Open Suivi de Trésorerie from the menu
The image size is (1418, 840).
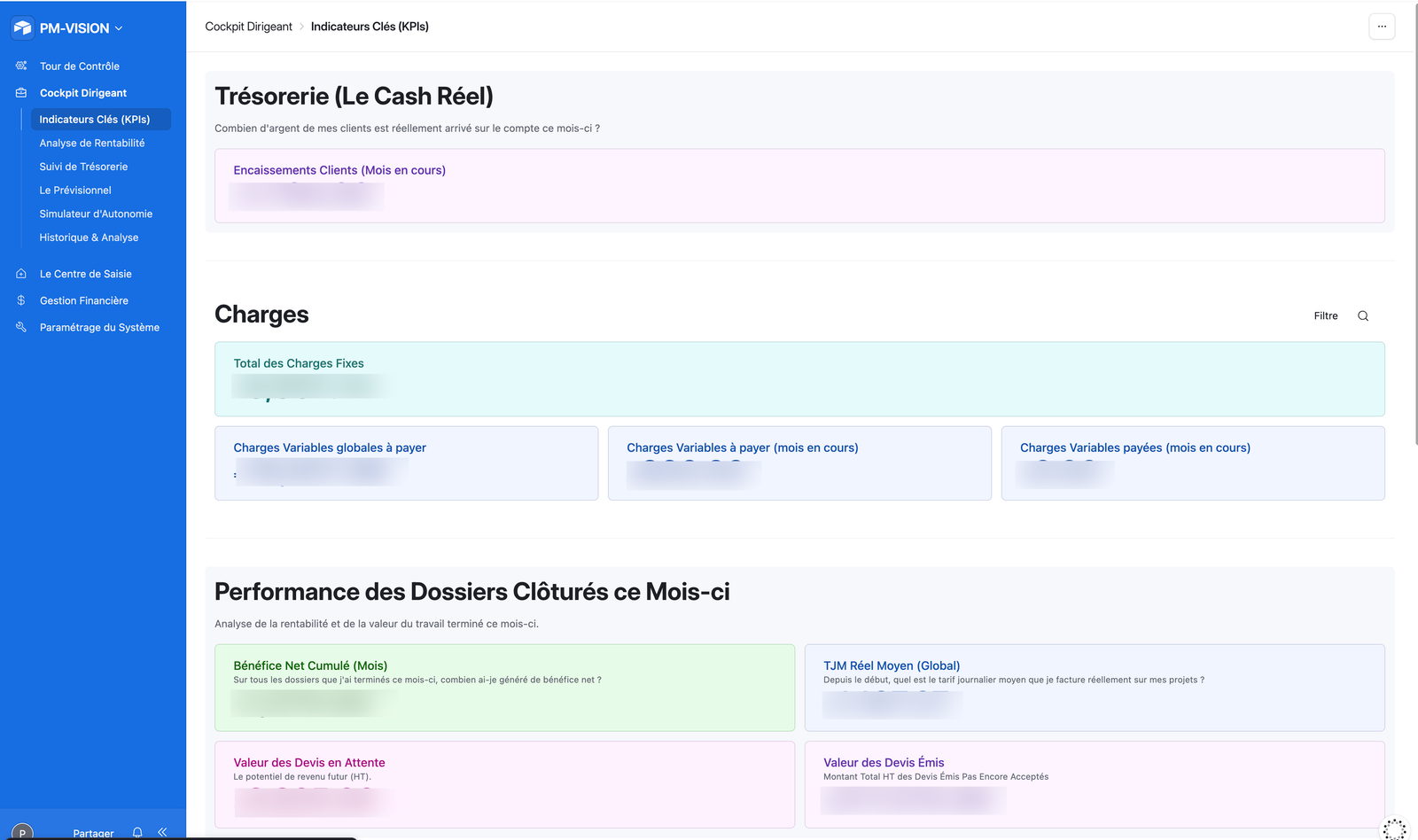83,167
